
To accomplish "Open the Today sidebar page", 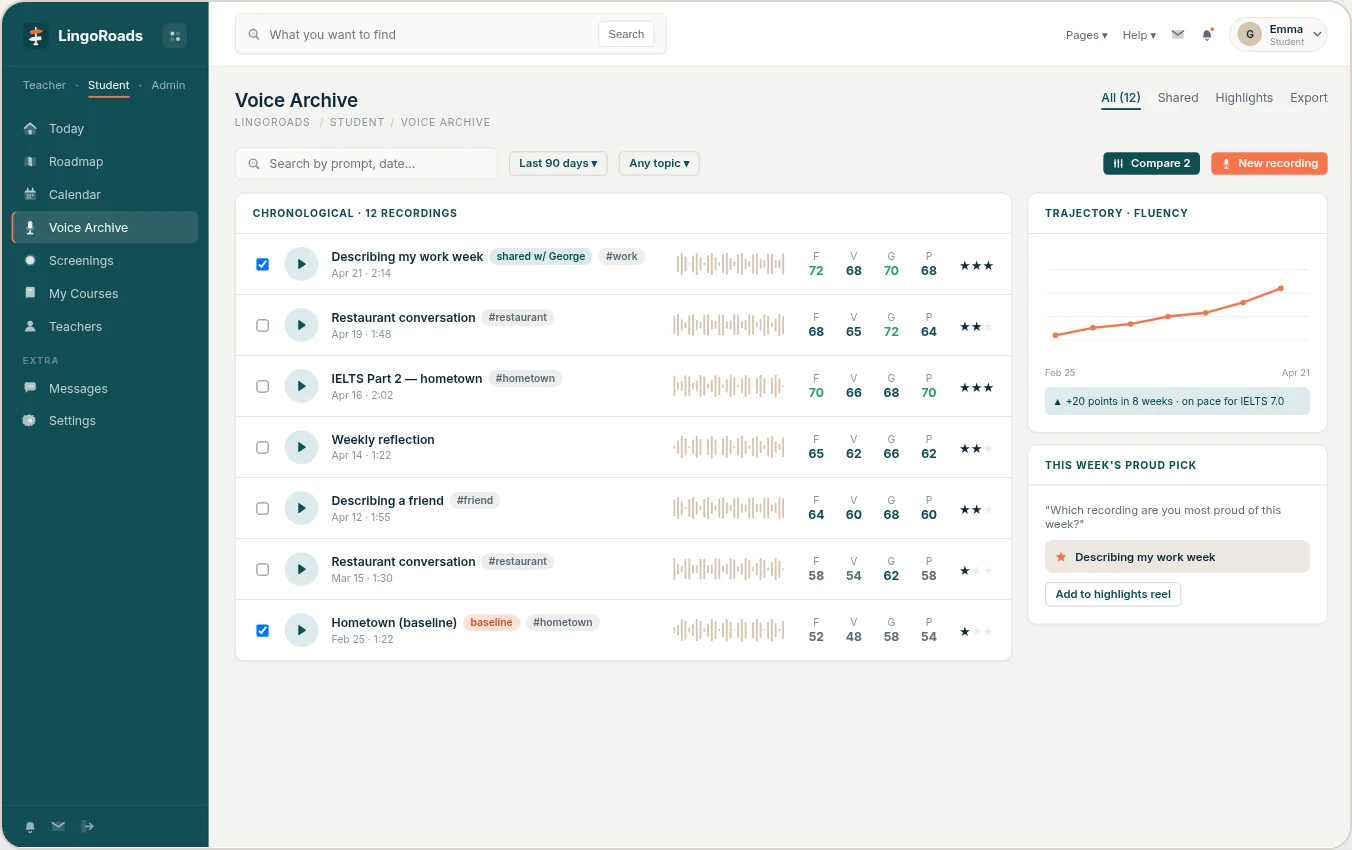I will tap(104, 128).
